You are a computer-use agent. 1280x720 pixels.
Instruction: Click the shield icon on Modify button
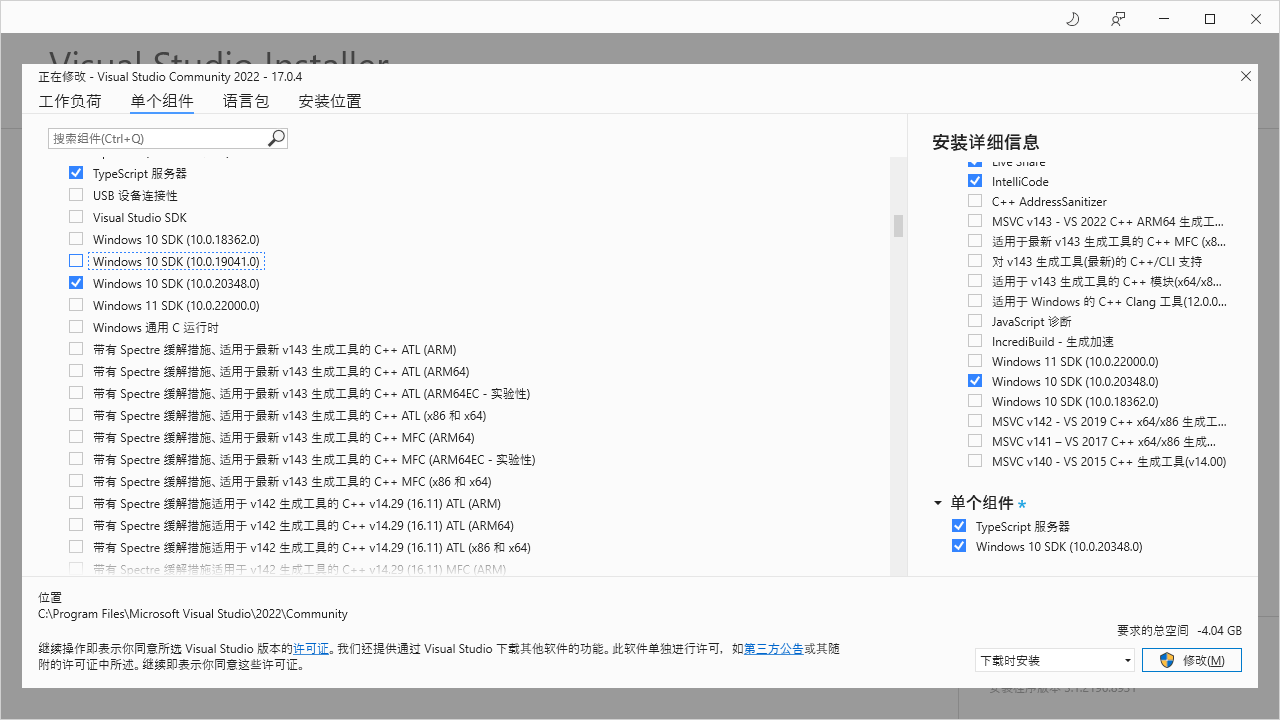(1166, 660)
